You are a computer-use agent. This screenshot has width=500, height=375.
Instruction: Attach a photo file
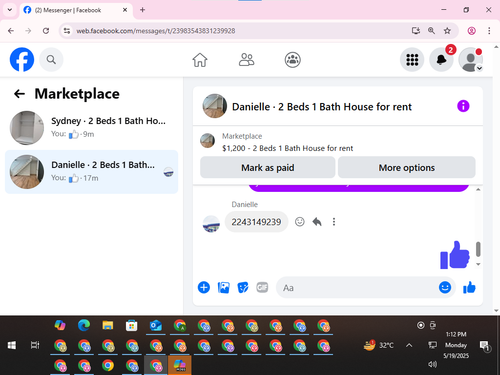pos(223,287)
